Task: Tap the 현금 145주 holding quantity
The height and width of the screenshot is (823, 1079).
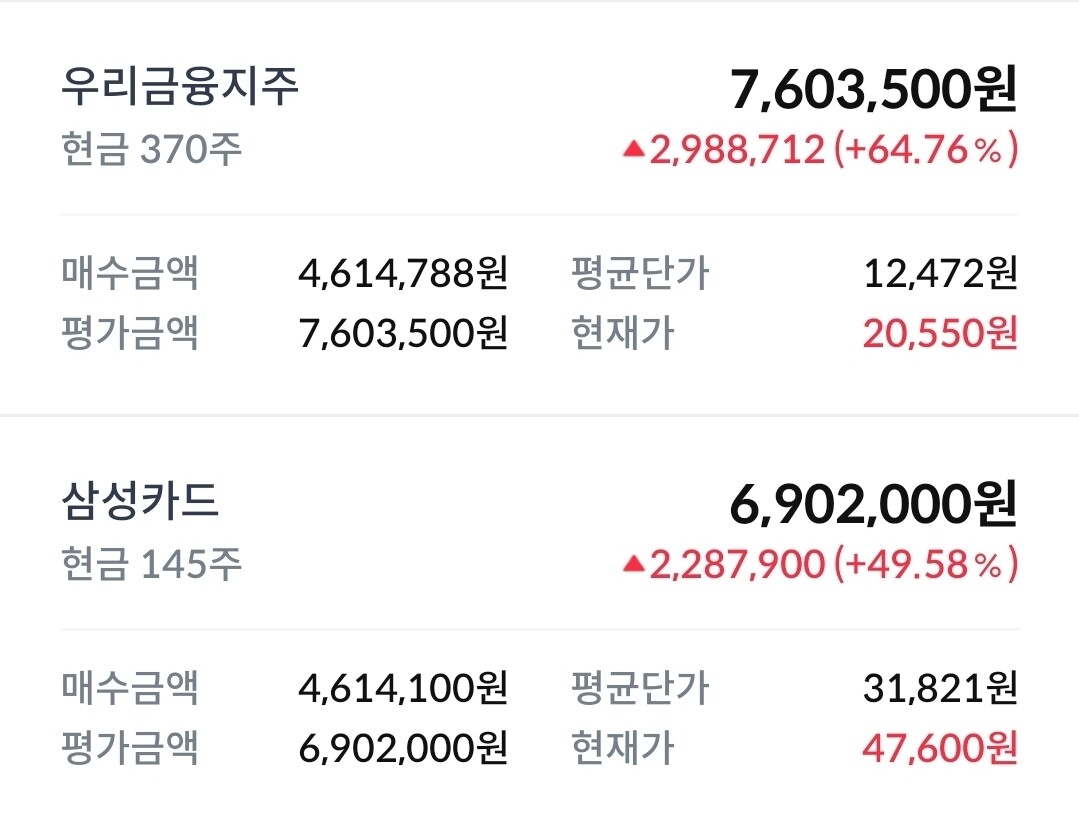Action: point(151,565)
